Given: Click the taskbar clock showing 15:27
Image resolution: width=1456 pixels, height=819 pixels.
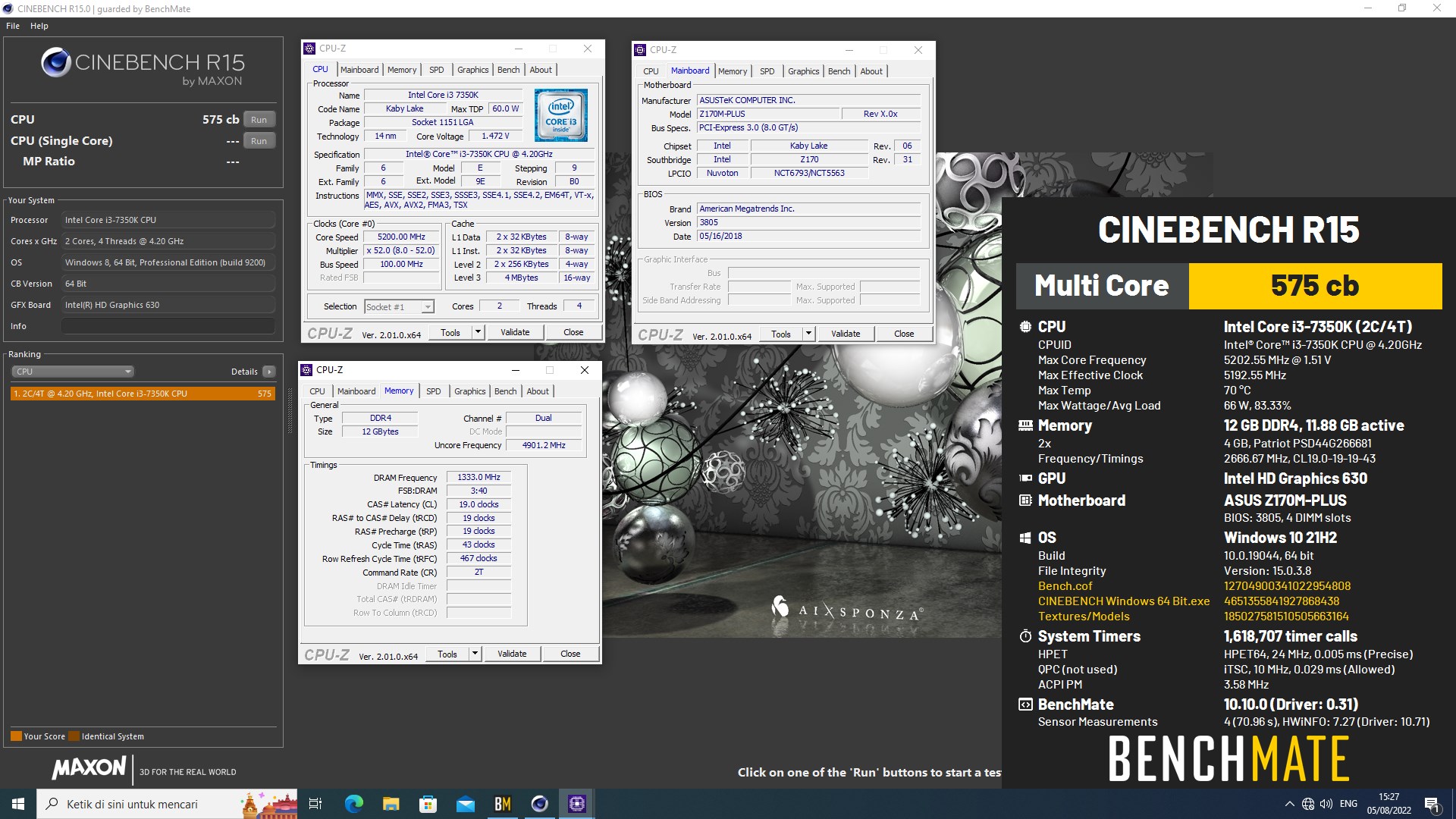Looking at the screenshot, I should tap(1389, 804).
